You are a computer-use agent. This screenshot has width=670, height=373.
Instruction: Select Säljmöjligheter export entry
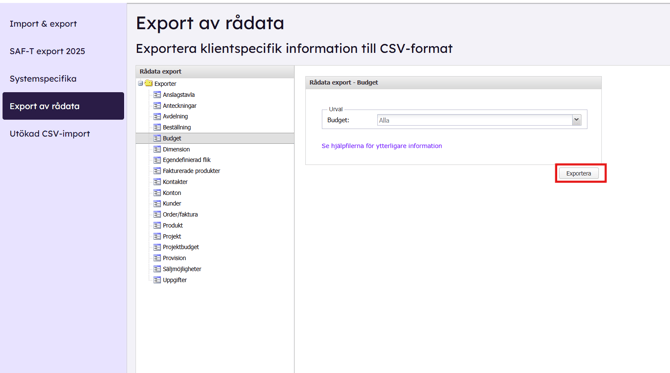pos(182,269)
